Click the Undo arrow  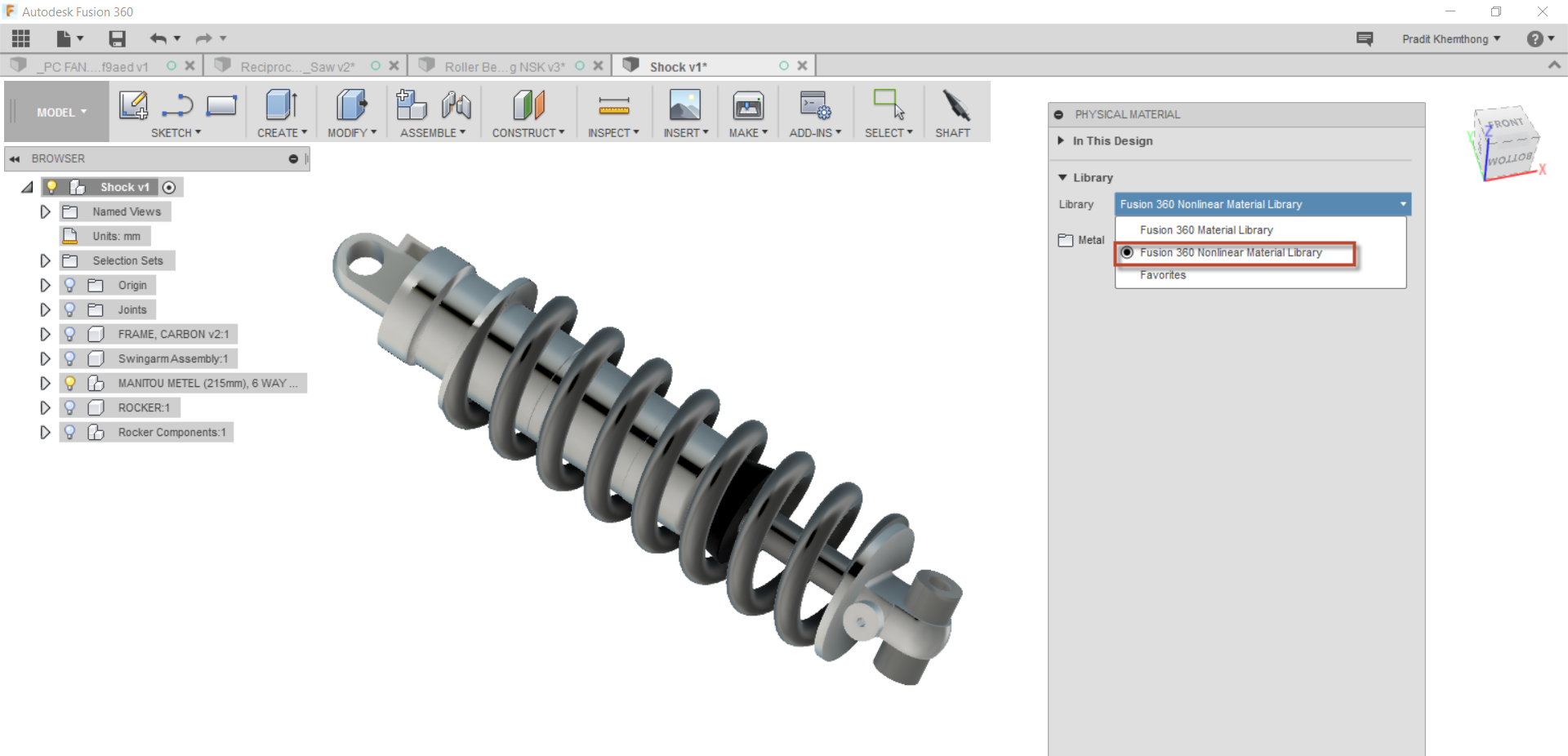click(158, 38)
